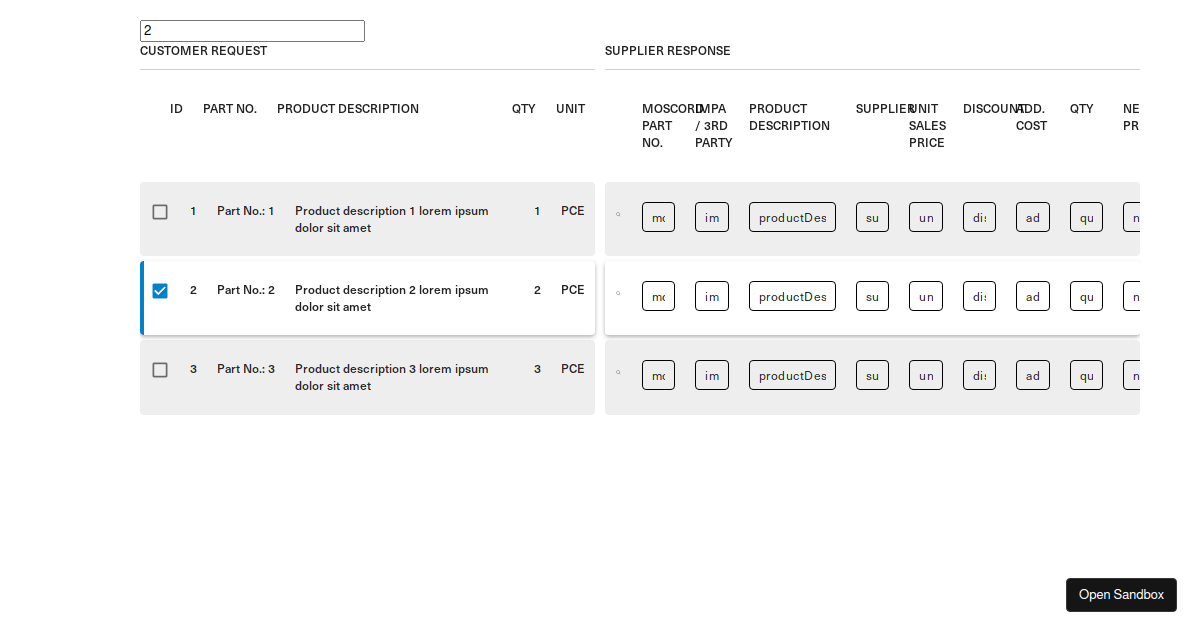Click the supplier input in row 3
This screenshot has width=1200, height=630.
coord(872,375)
